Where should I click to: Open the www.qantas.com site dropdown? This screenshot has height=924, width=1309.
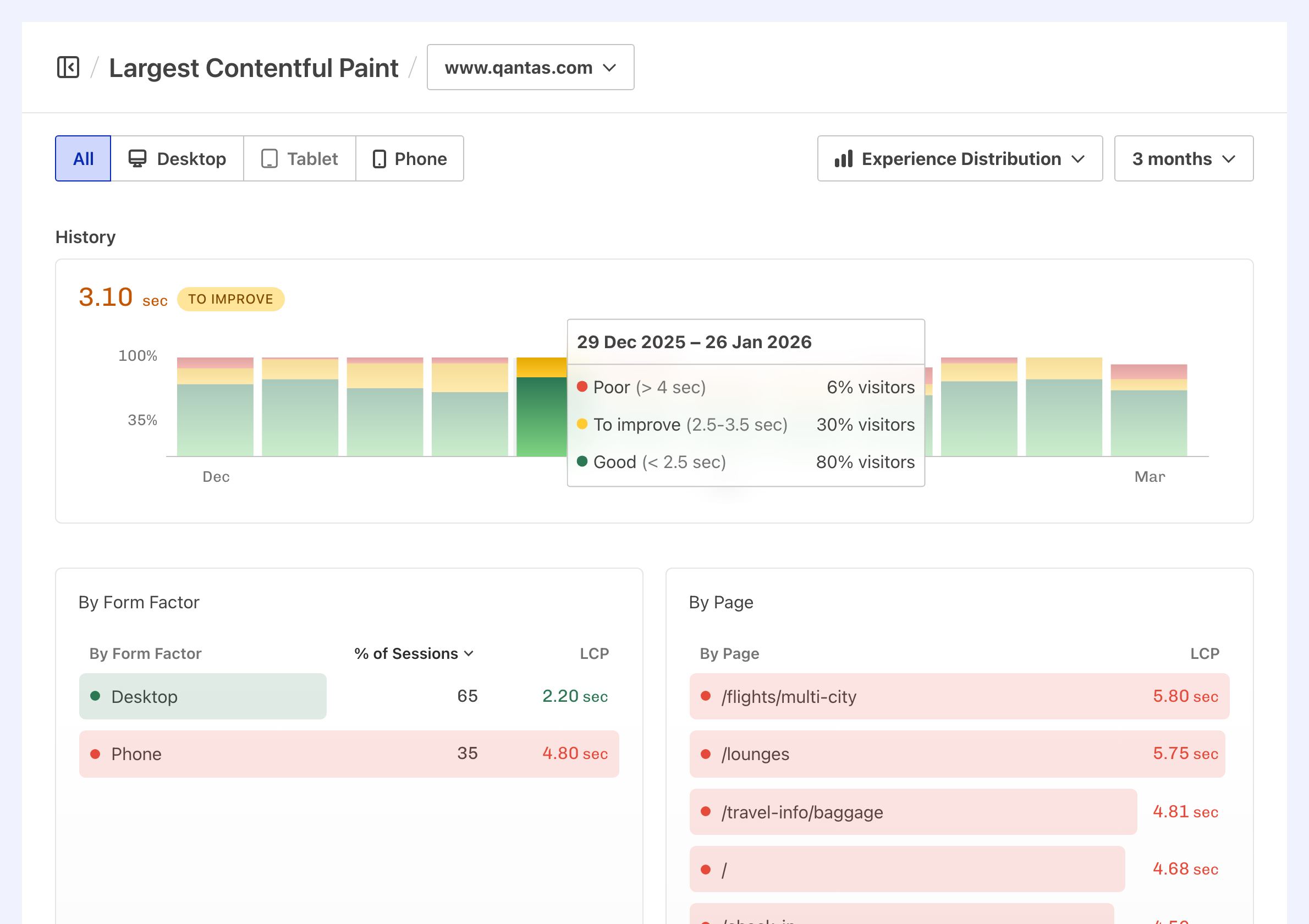(x=530, y=67)
